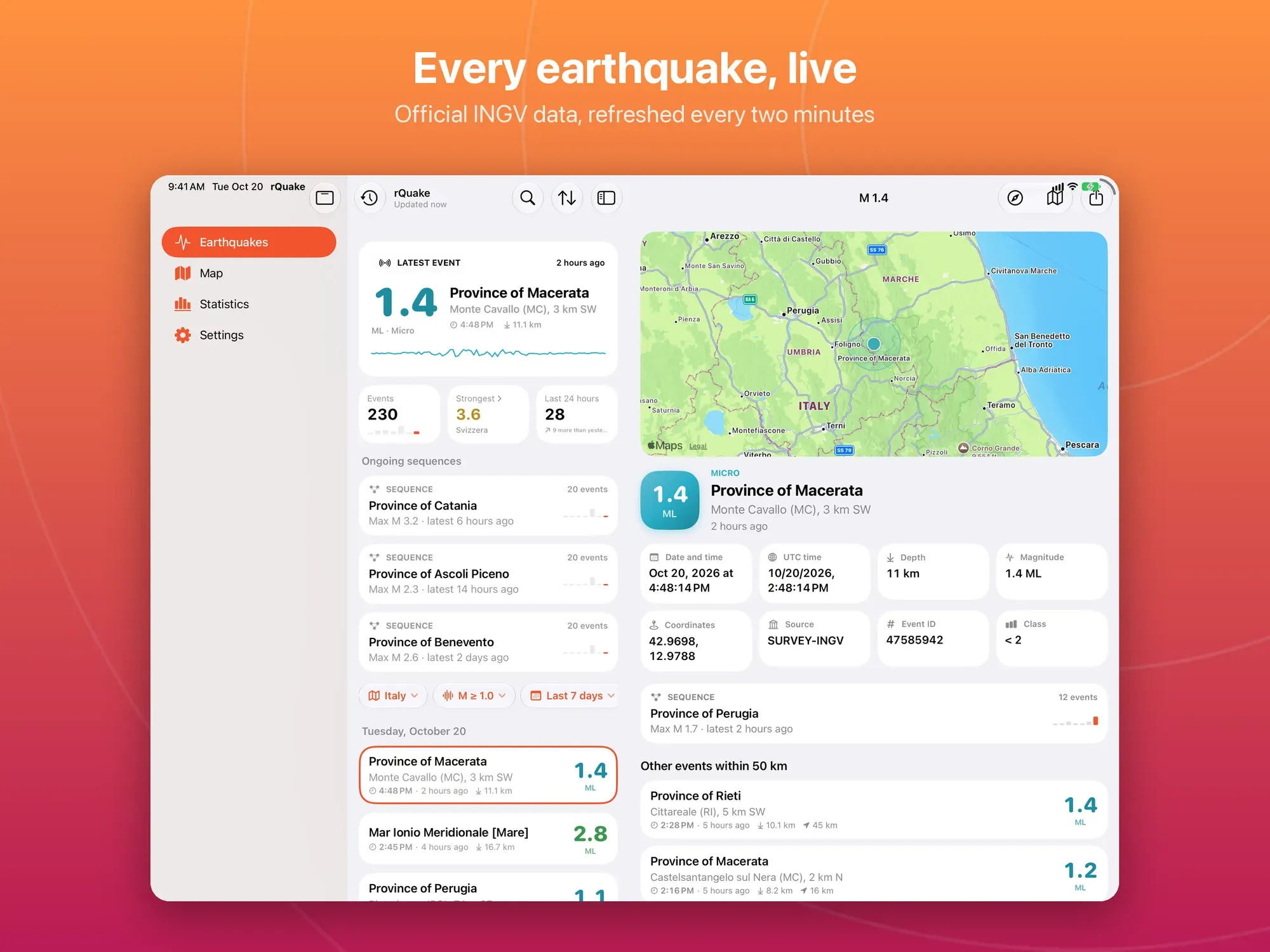Toggle the sidebar visibility icon
This screenshot has width=1270, height=952.
click(x=324, y=198)
